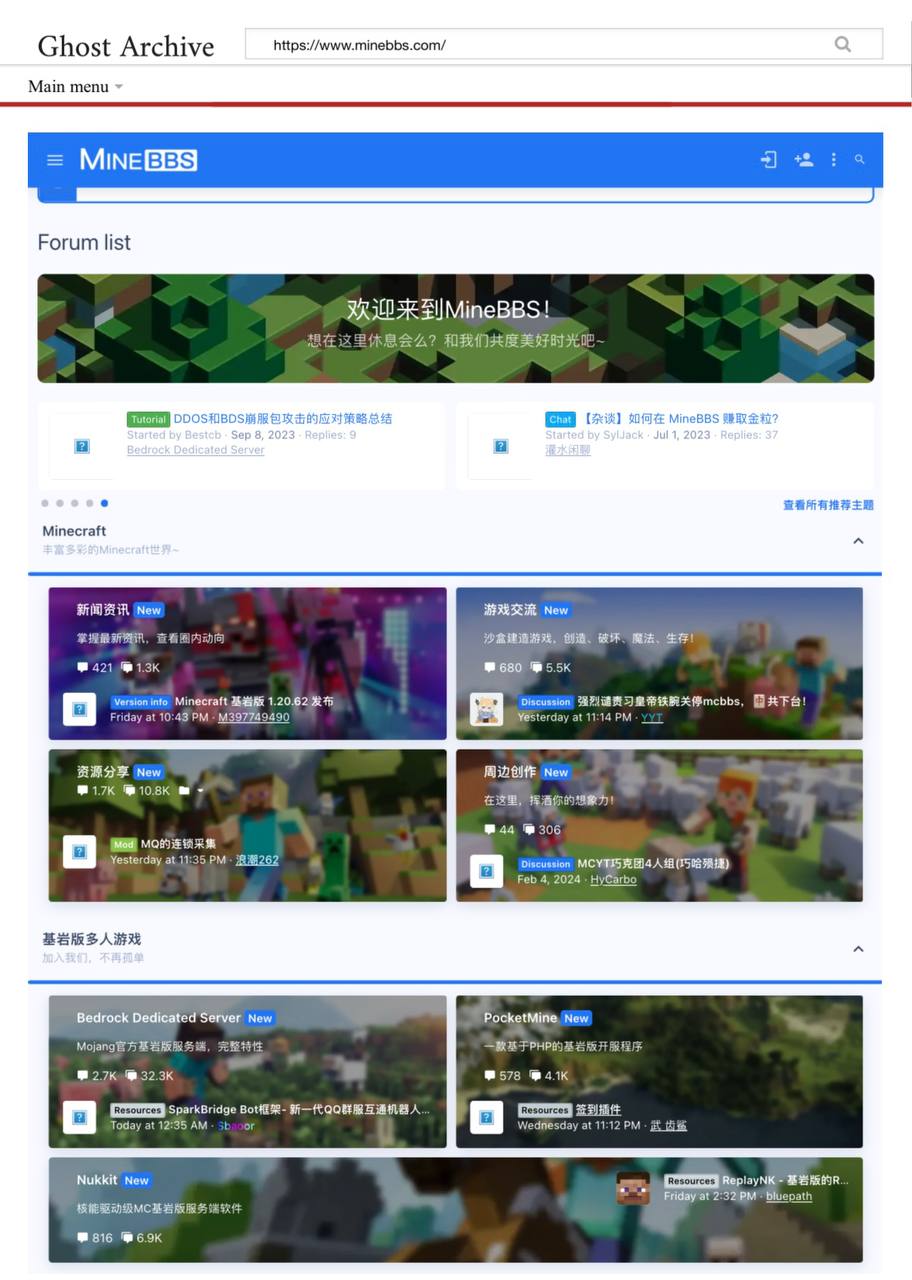Click the threads icon beside 816
The height and width of the screenshot is (1280, 912).
(x=82, y=1238)
